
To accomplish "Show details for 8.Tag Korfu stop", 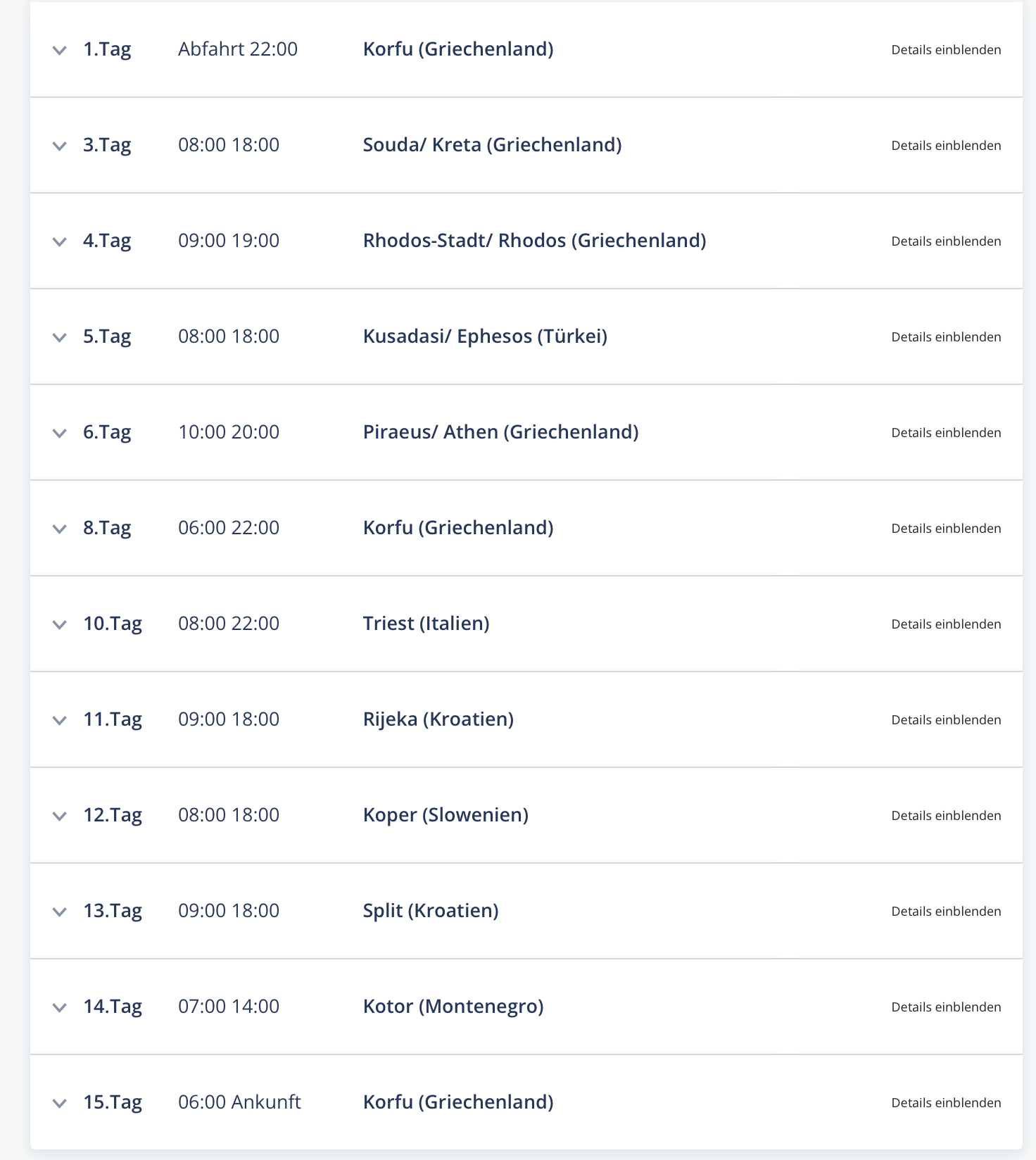I will pos(946,529).
